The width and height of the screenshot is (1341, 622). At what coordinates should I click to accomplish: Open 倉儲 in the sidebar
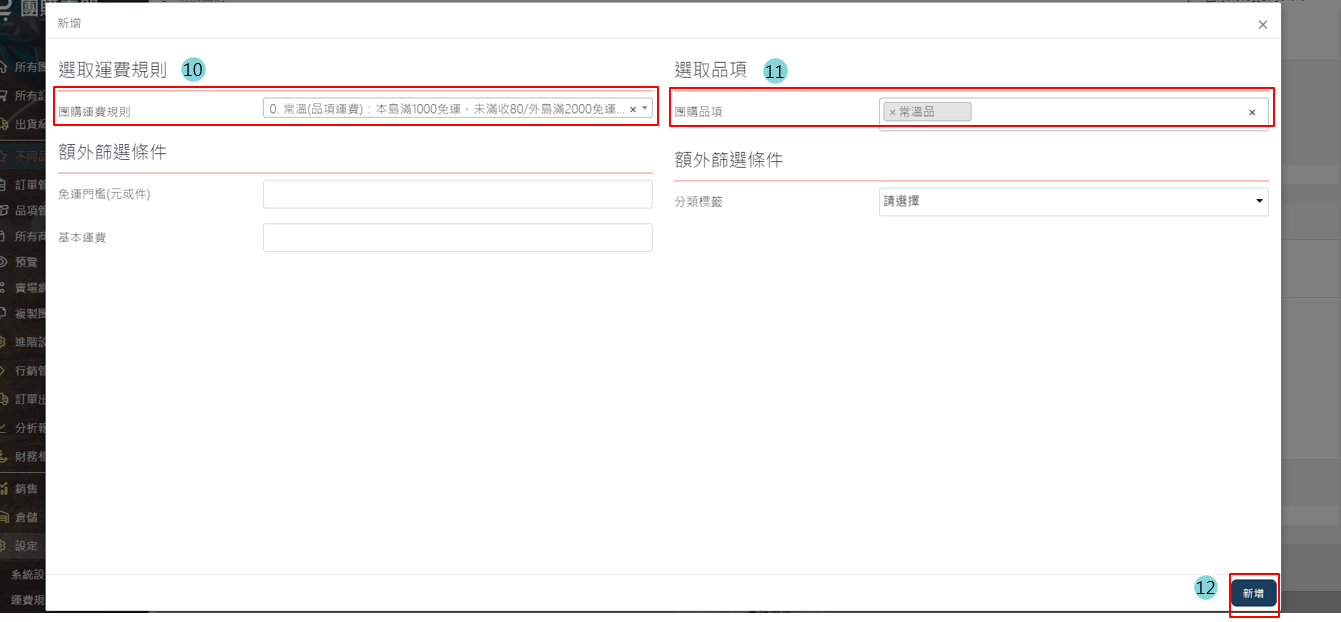(26, 517)
